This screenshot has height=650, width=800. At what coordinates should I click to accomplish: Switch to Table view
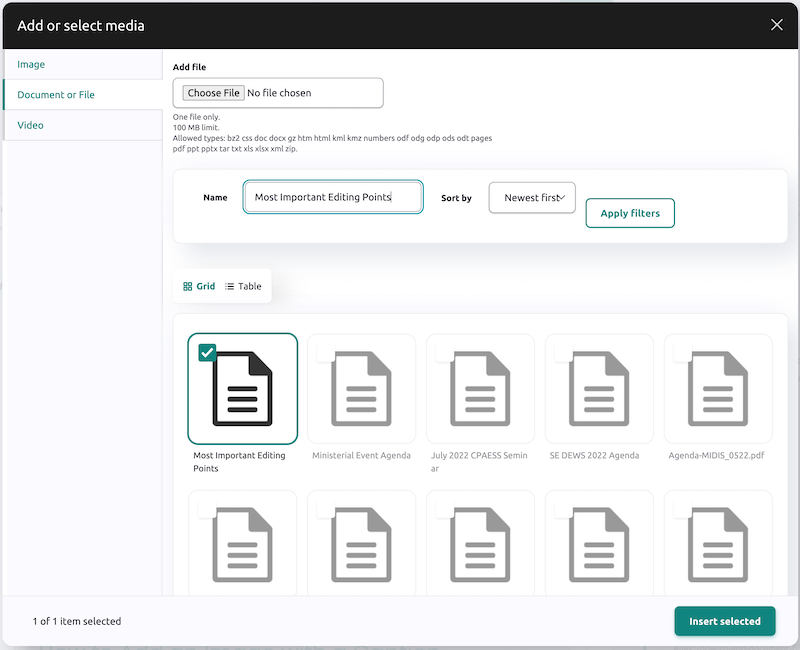tap(243, 286)
